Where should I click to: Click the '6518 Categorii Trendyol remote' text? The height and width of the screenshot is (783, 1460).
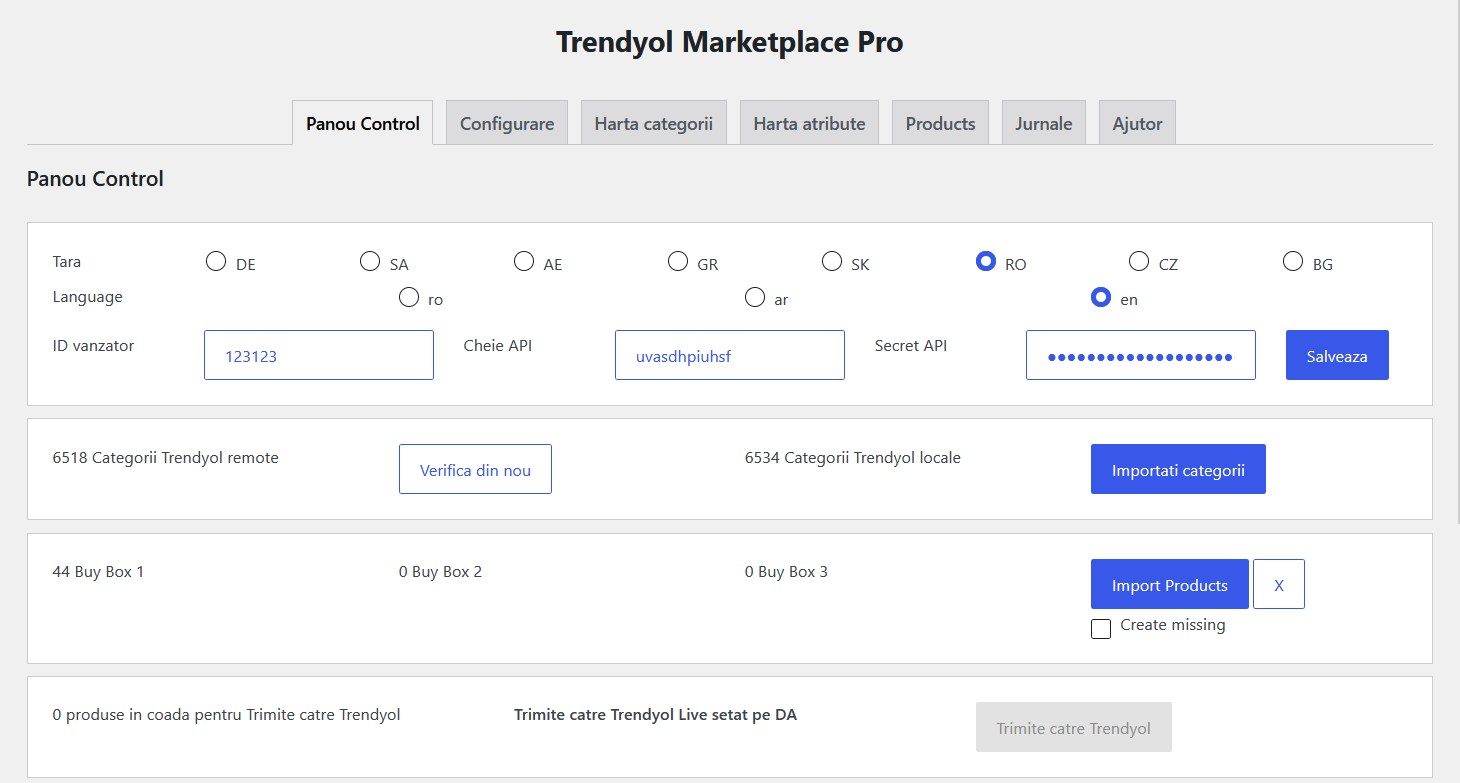click(165, 458)
